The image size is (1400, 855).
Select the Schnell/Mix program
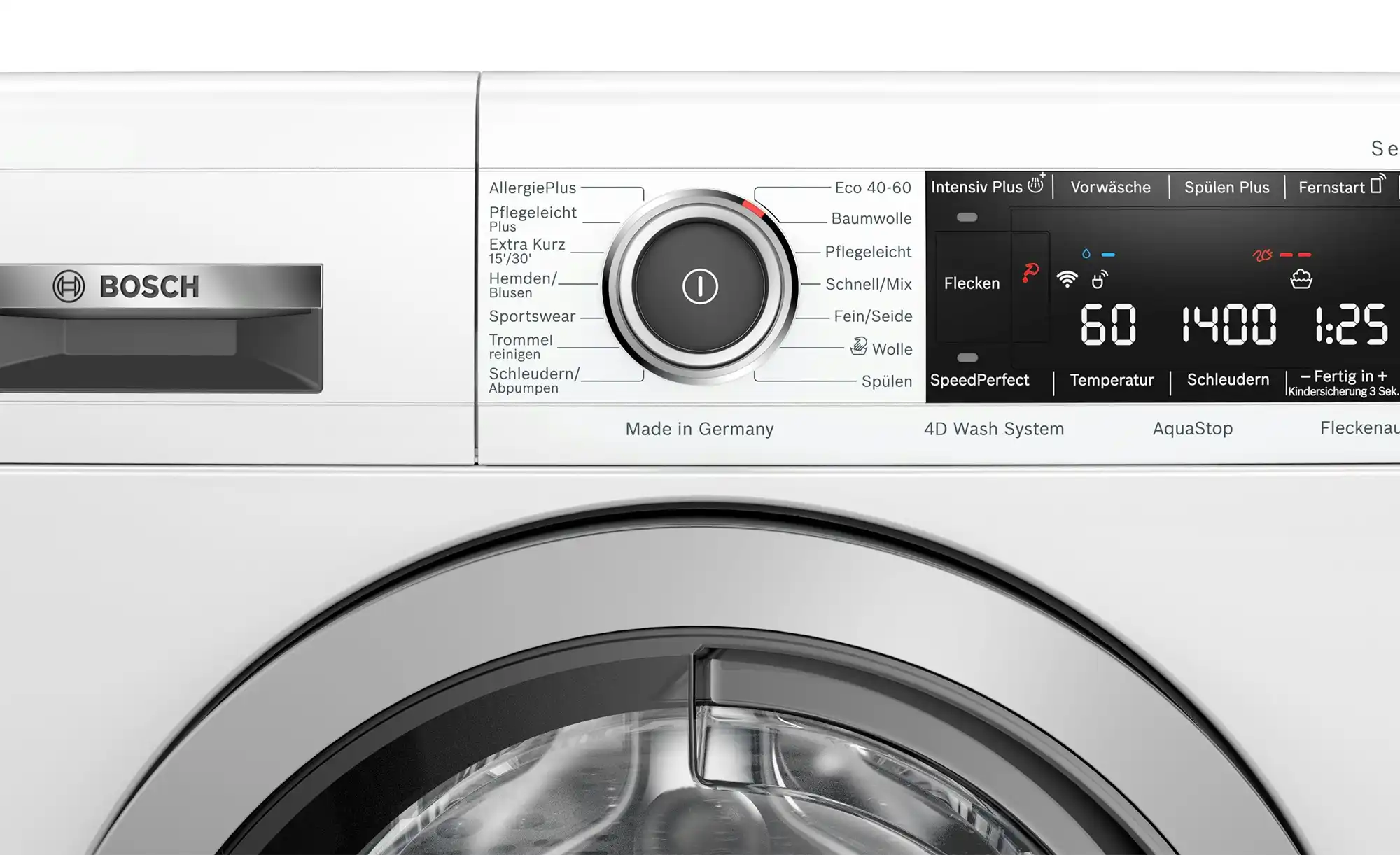click(x=869, y=284)
